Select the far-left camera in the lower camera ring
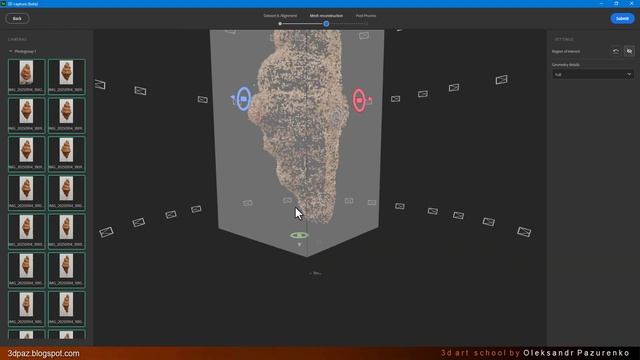 click(x=106, y=232)
